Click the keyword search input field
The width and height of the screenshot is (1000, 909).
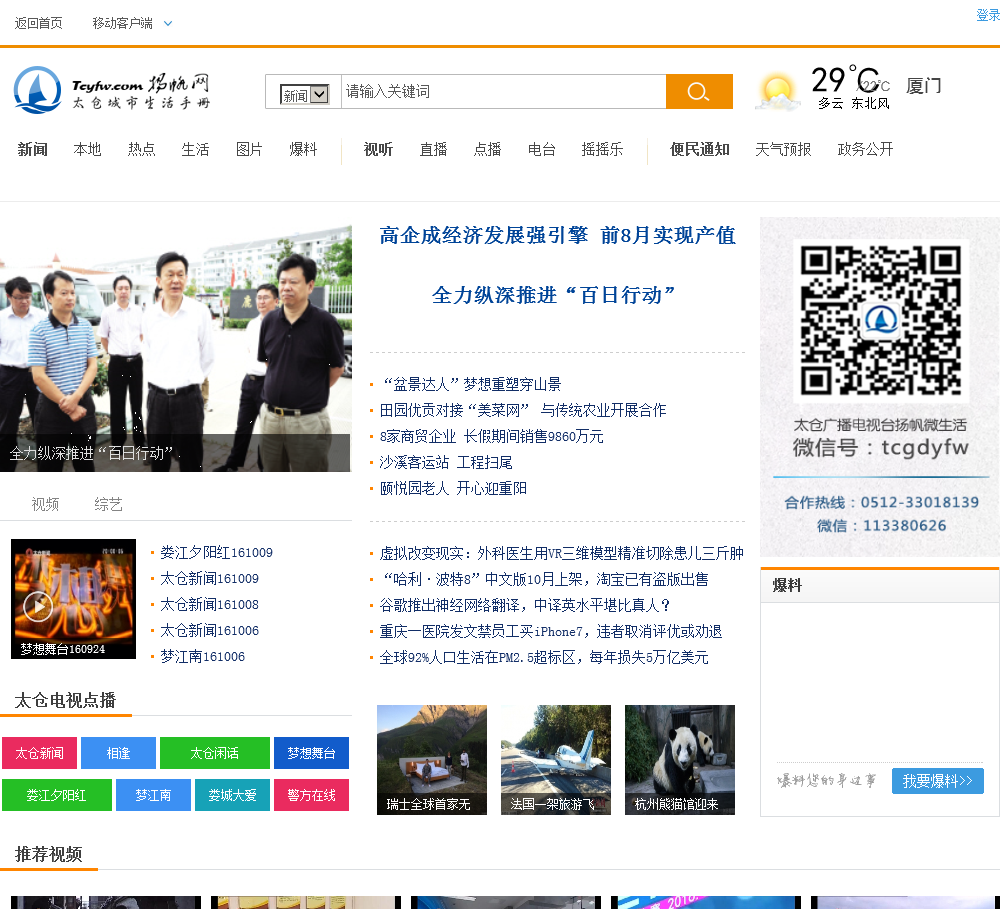pyautogui.click(x=502, y=92)
